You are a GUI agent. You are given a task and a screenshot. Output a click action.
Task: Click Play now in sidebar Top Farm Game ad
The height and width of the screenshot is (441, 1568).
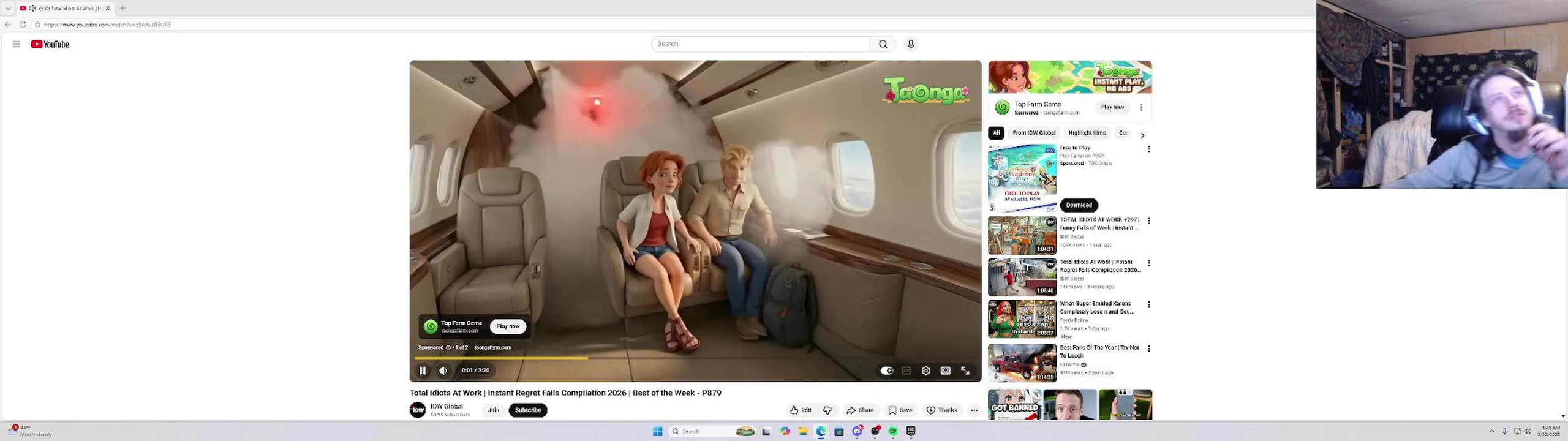tap(1112, 107)
